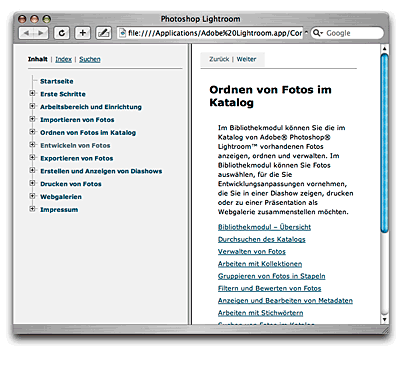Click the pencil edit toolbar button
400x370 pixels.
(103, 33)
